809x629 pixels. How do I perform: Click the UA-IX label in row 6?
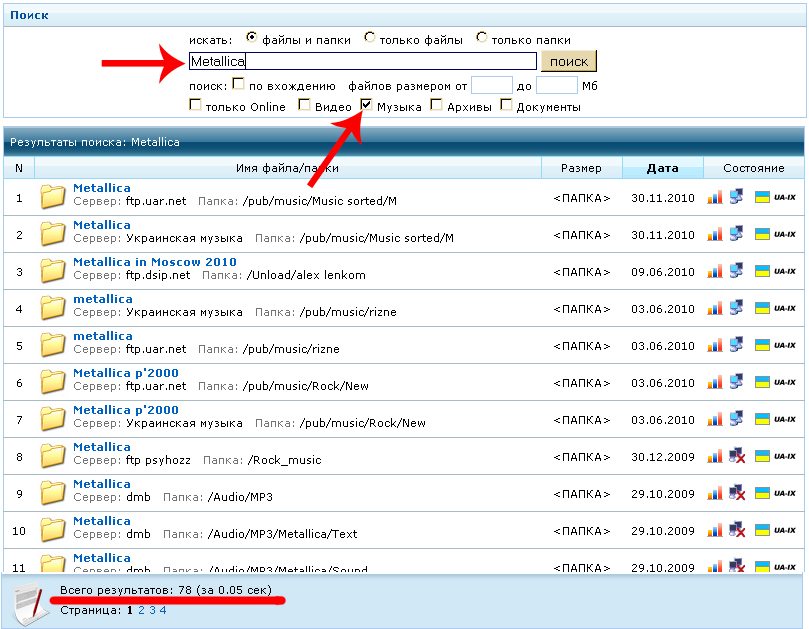click(785, 382)
